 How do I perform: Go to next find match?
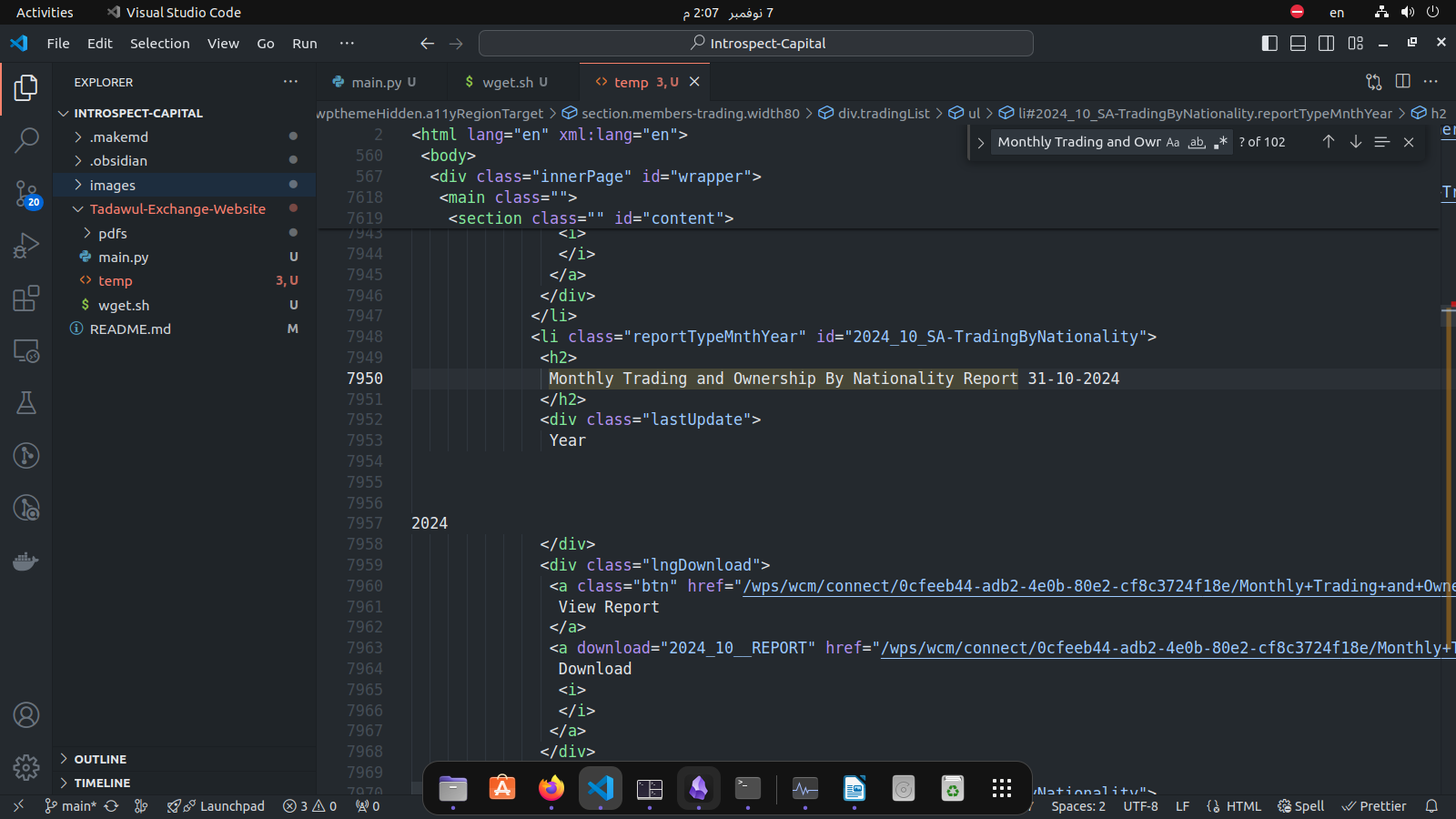[1356, 142]
